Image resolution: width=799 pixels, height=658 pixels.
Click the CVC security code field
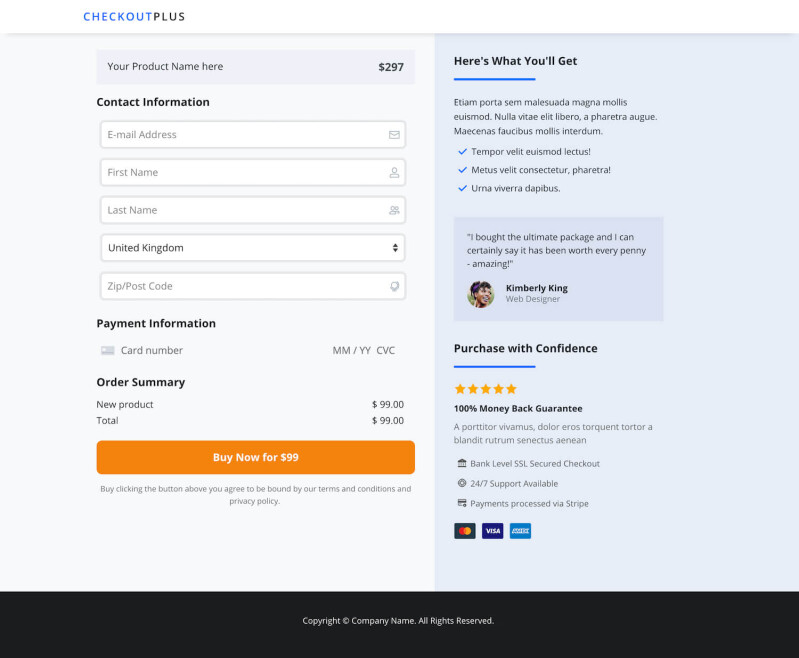click(x=385, y=351)
